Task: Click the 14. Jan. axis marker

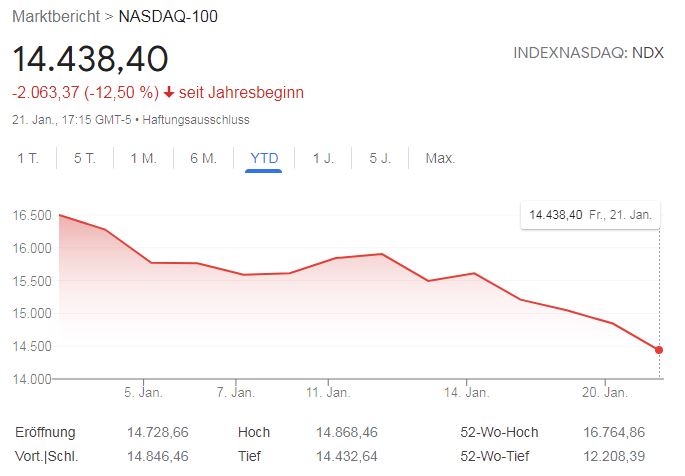Action: (x=467, y=392)
